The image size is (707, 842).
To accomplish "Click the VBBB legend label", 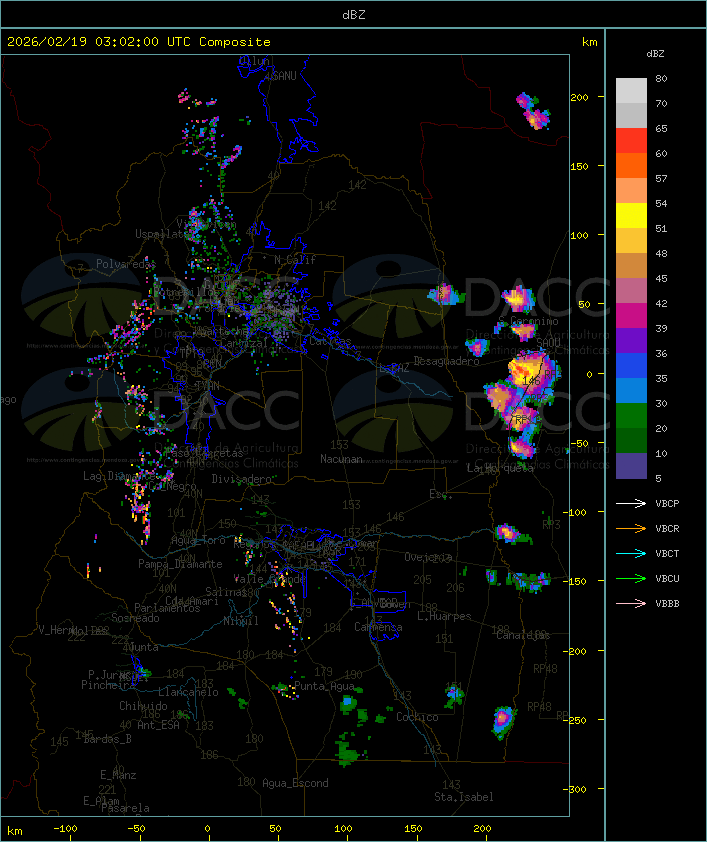I will 667,604.
